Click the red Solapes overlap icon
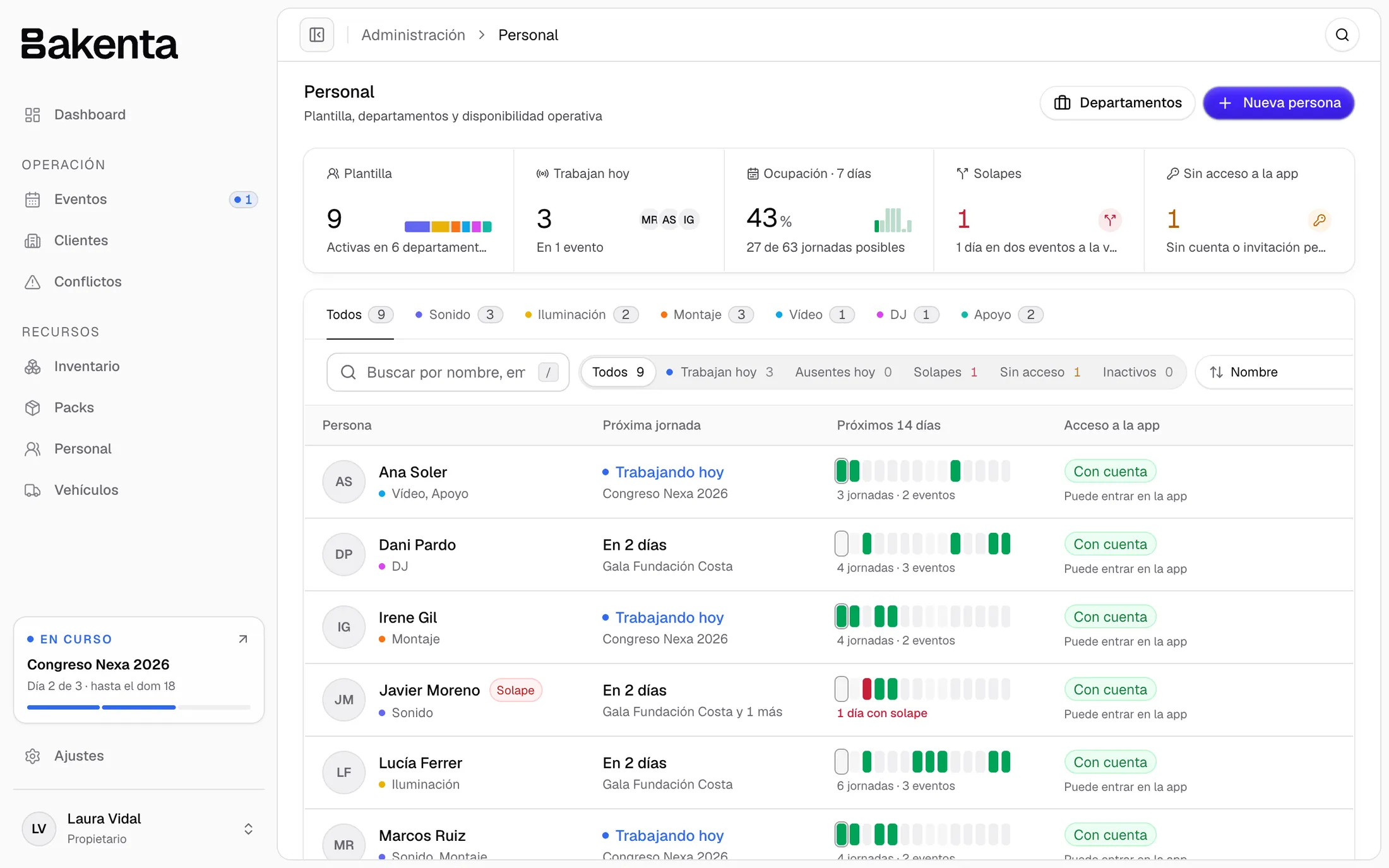This screenshot has width=1389, height=868. pyautogui.click(x=1109, y=220)
